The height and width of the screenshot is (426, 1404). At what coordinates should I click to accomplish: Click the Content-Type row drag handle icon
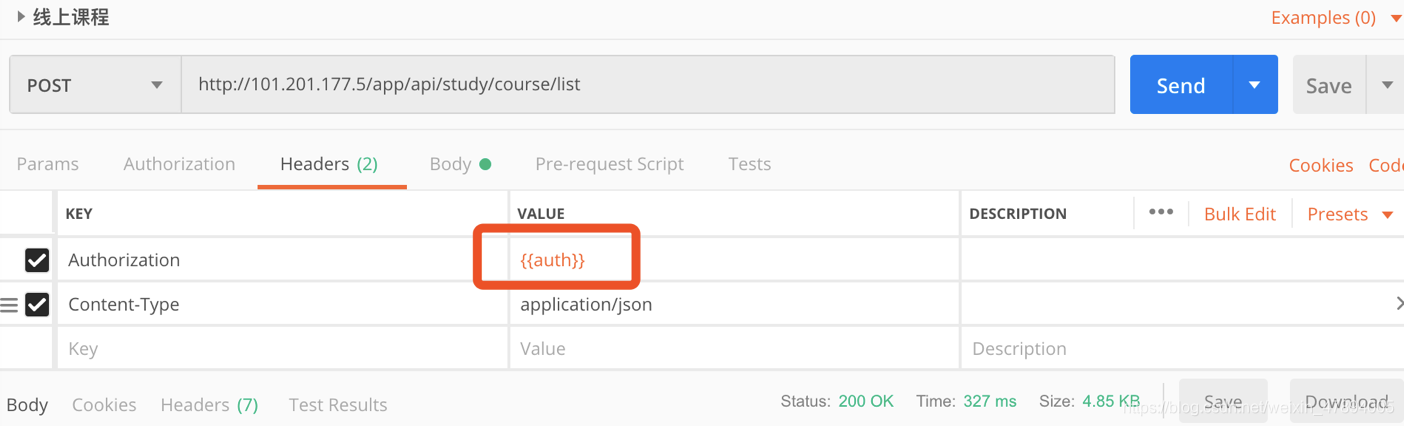point(9,305)
